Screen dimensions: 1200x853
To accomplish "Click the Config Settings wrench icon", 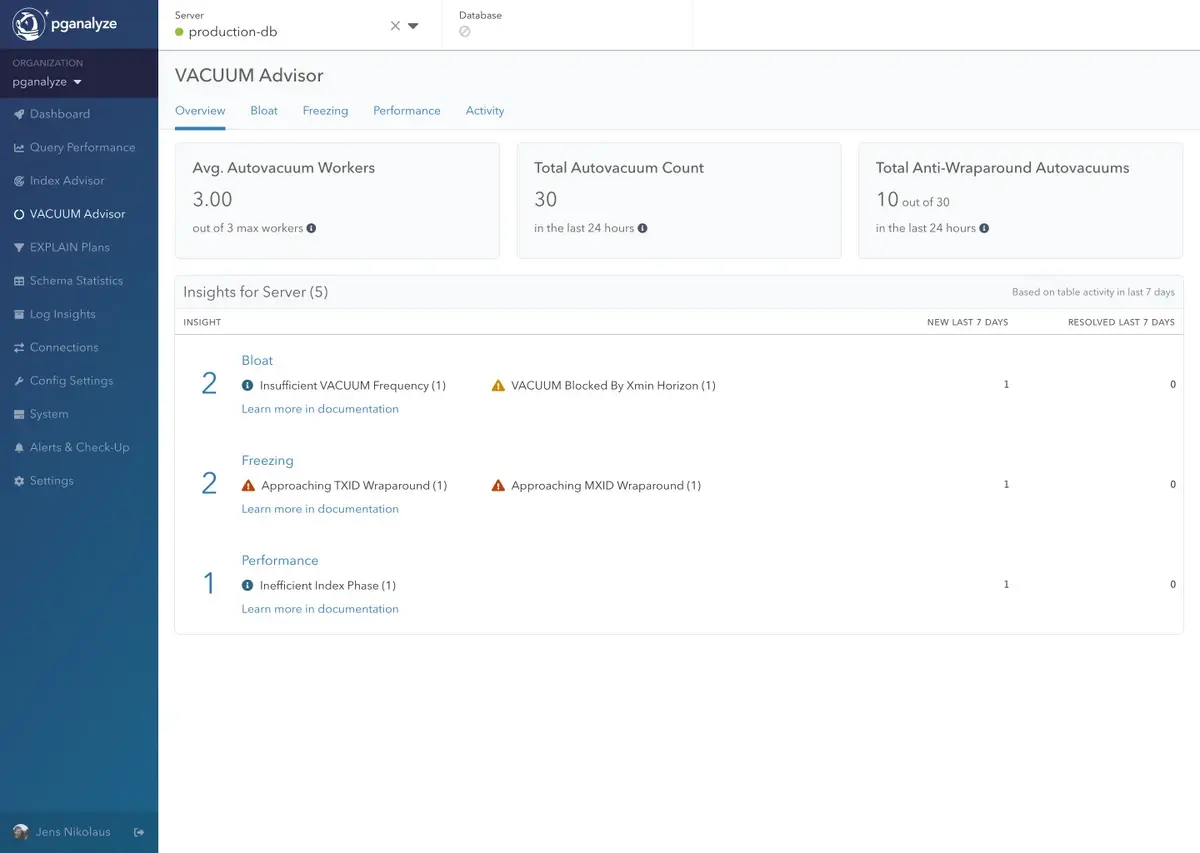I will point(19,381).
